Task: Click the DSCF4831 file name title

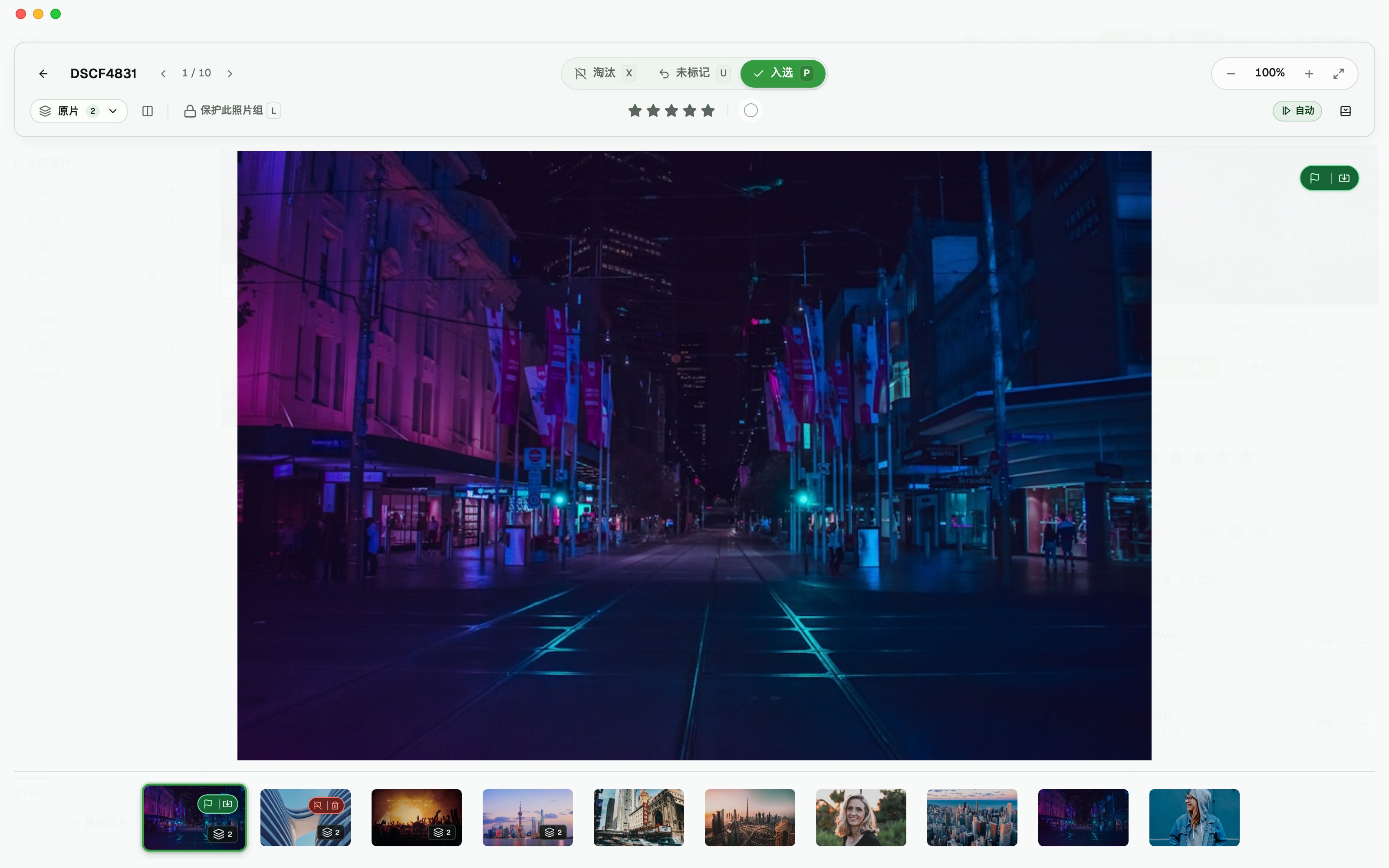Action: click(x=103, y=73)
